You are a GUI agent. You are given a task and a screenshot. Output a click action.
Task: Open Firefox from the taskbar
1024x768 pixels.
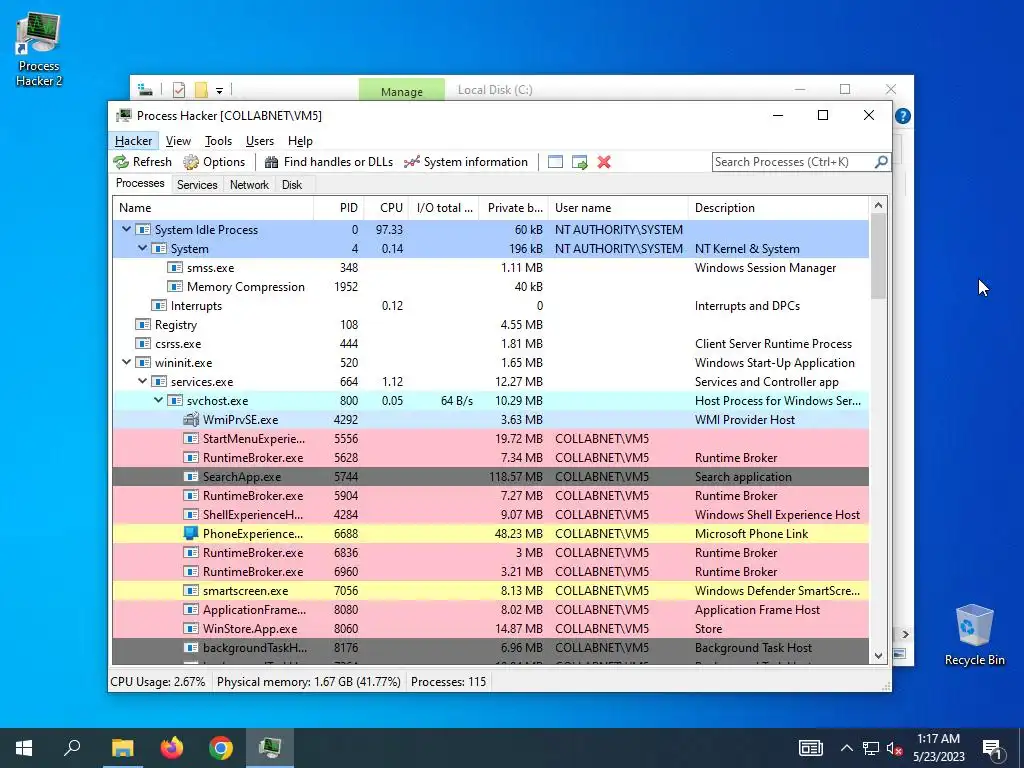click(172, 747)
